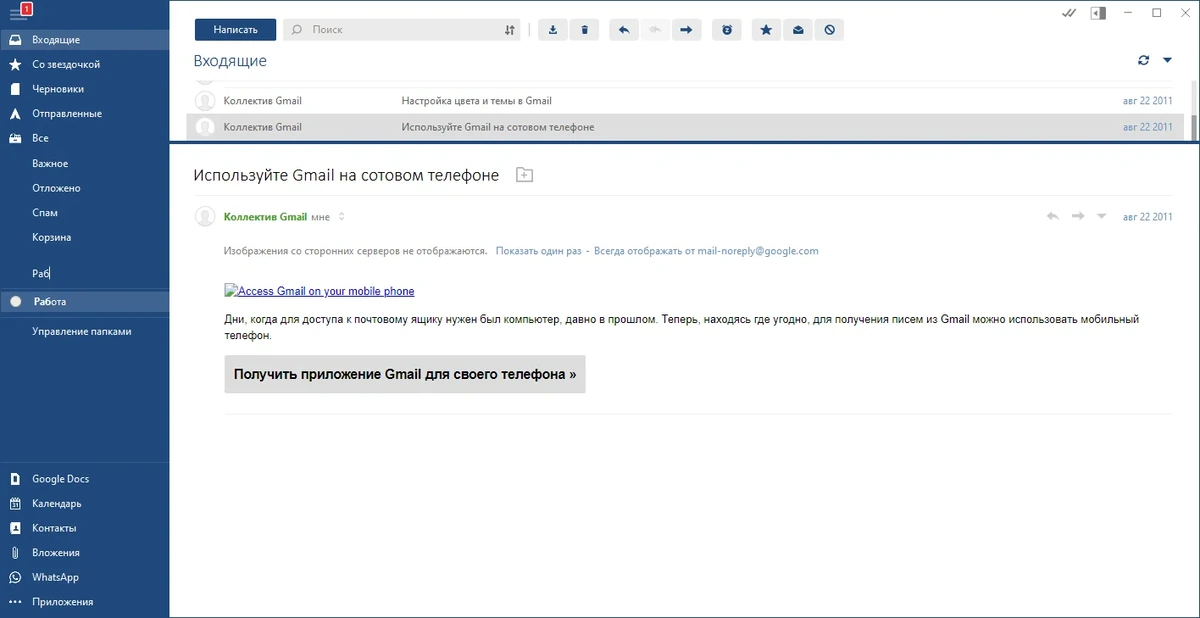Open Управление папками
The image size is (1200, 618).
(x=81, y=331)
